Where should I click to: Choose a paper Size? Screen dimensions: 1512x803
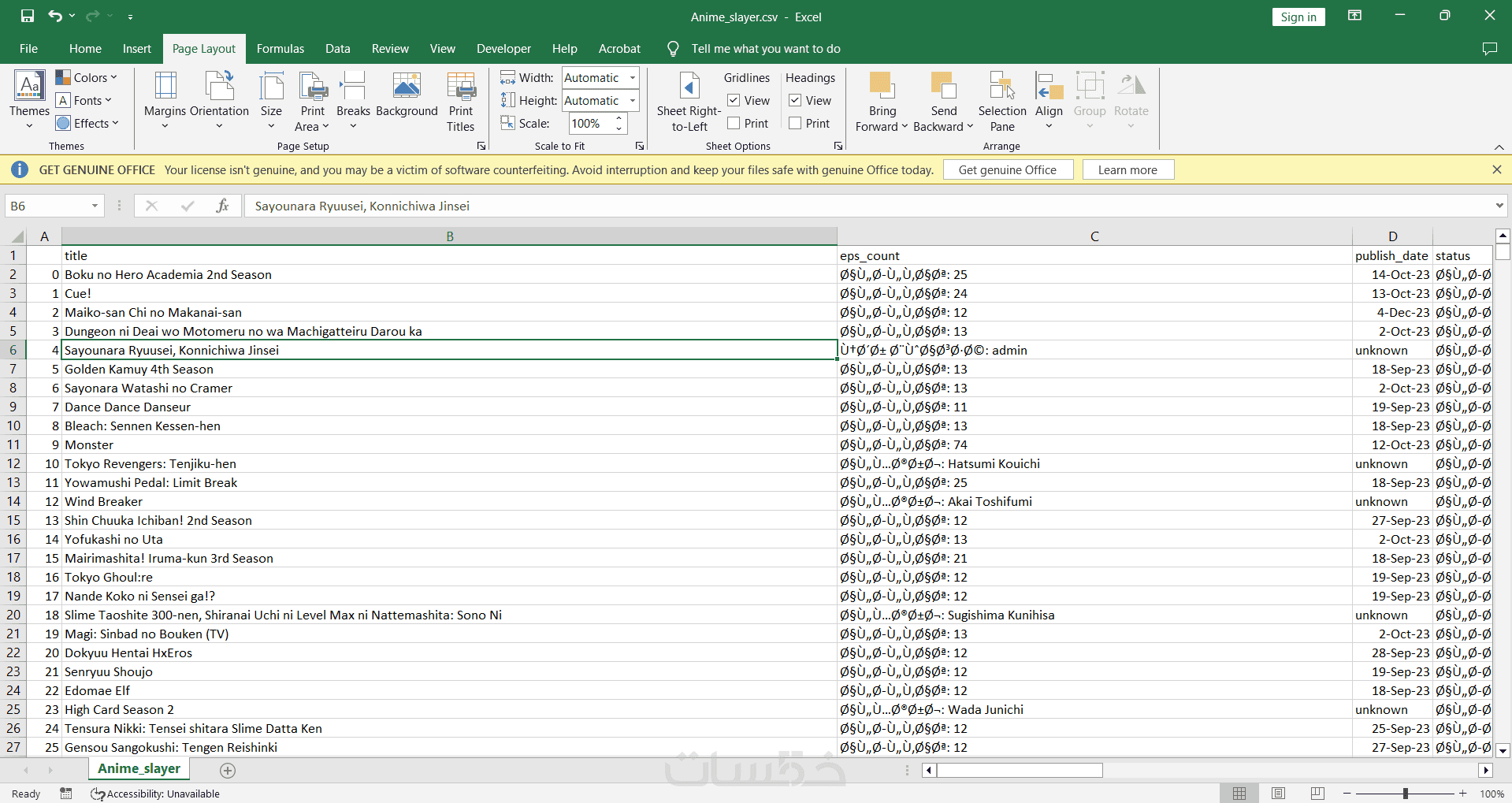[x=271, y=101]
